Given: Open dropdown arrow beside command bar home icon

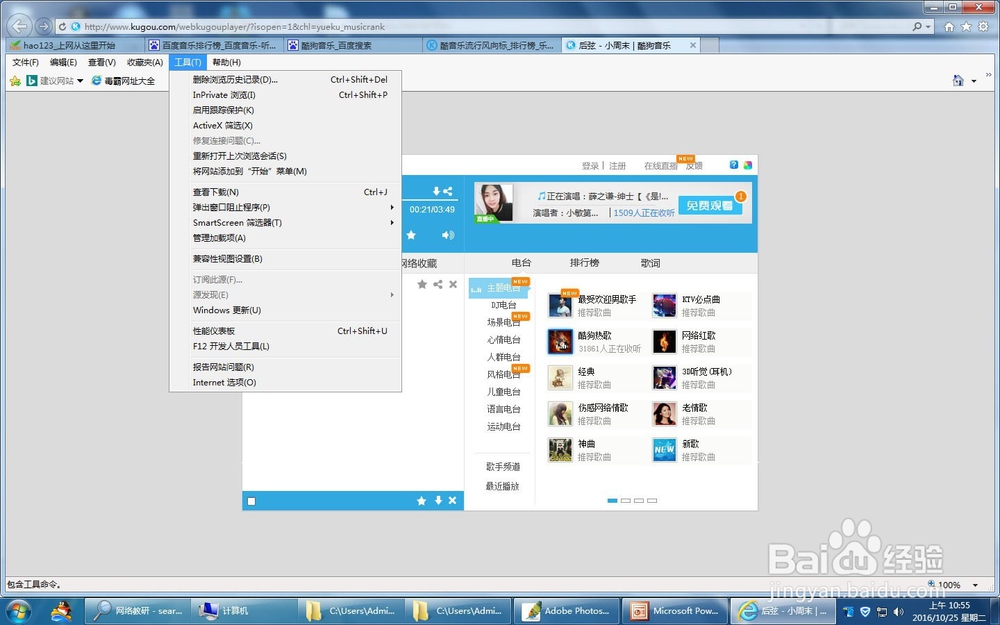Looking at the screenshot, I should tap(974, 81).
